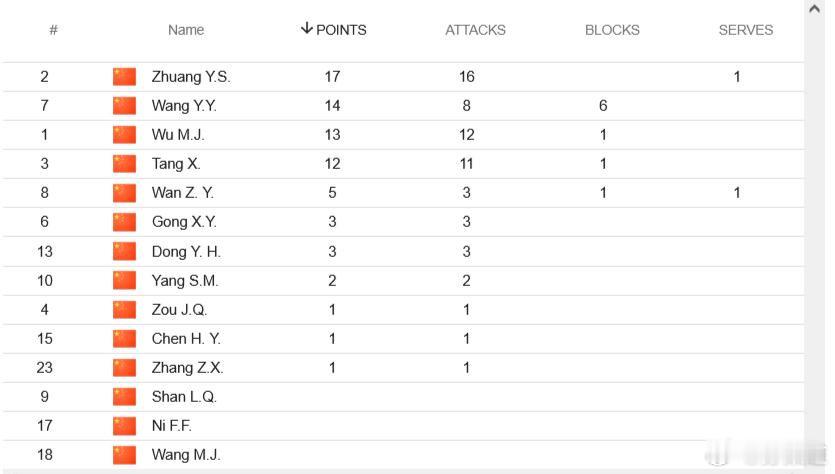Viewport: 835px width, 474px height.
Task: Click the scroll-up arrow at top right
Action: click(814, 9)
